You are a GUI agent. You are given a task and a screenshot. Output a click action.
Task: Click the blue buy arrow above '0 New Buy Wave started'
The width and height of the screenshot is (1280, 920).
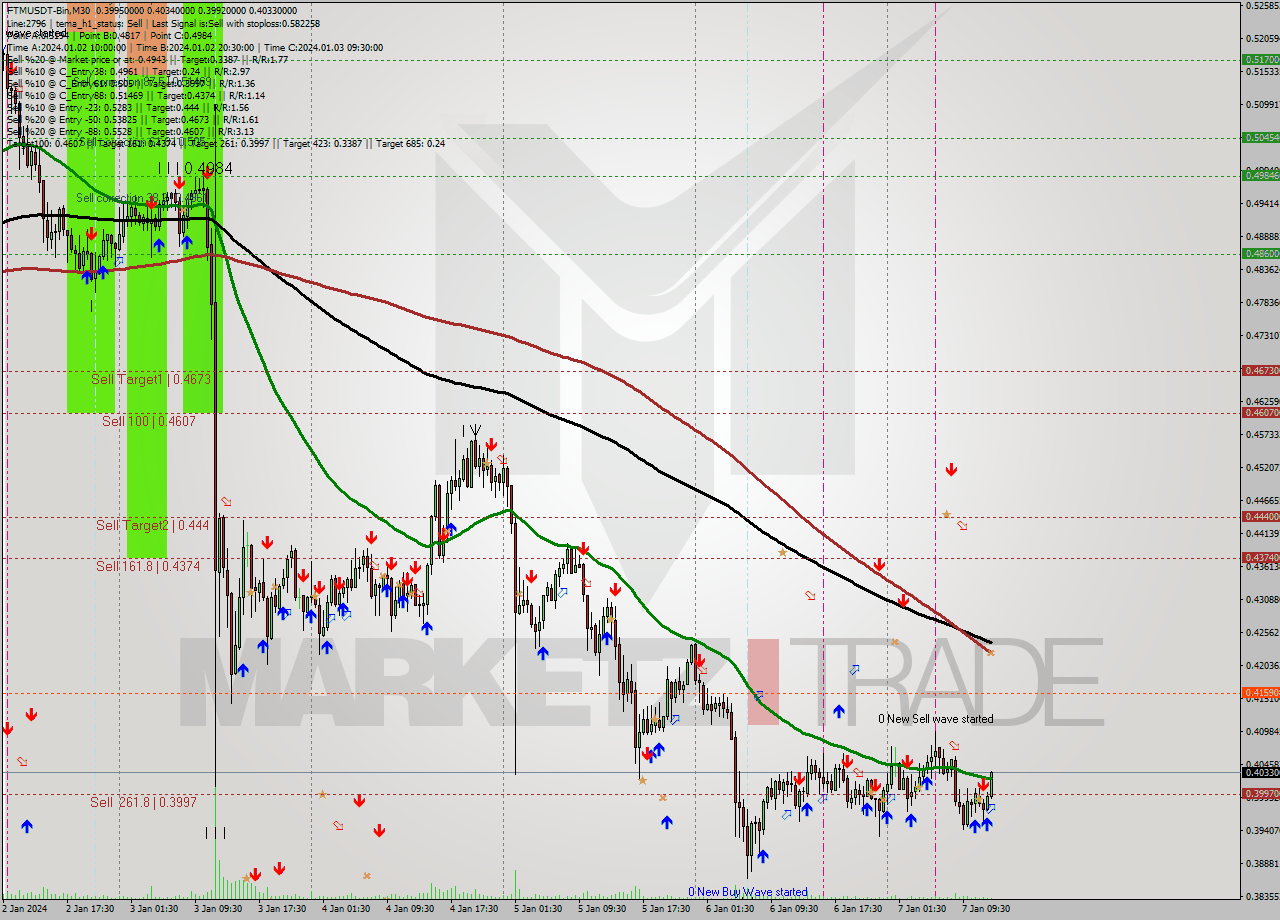(763, 856)
